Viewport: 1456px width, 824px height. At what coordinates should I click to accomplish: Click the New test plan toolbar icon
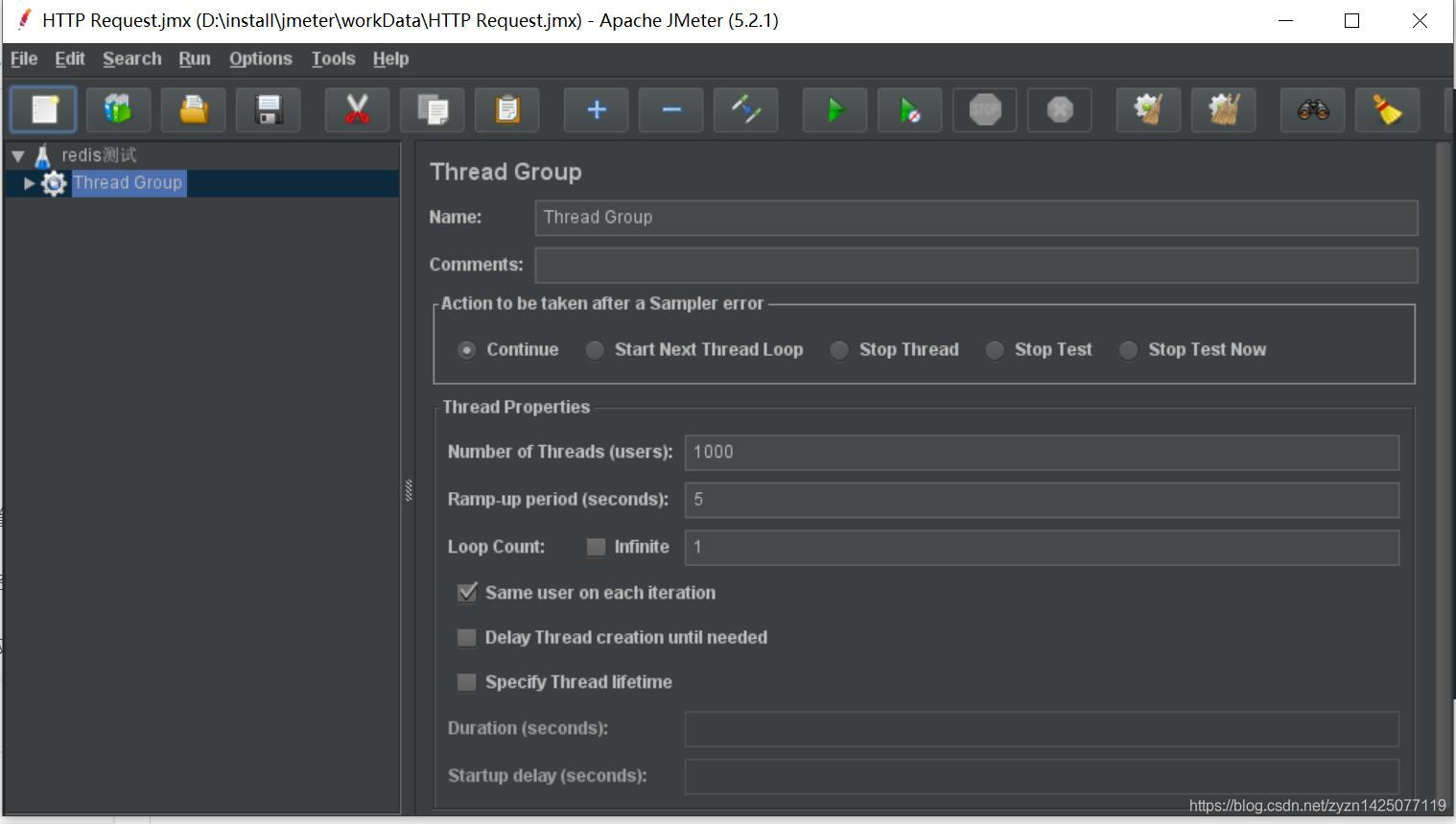43,109
